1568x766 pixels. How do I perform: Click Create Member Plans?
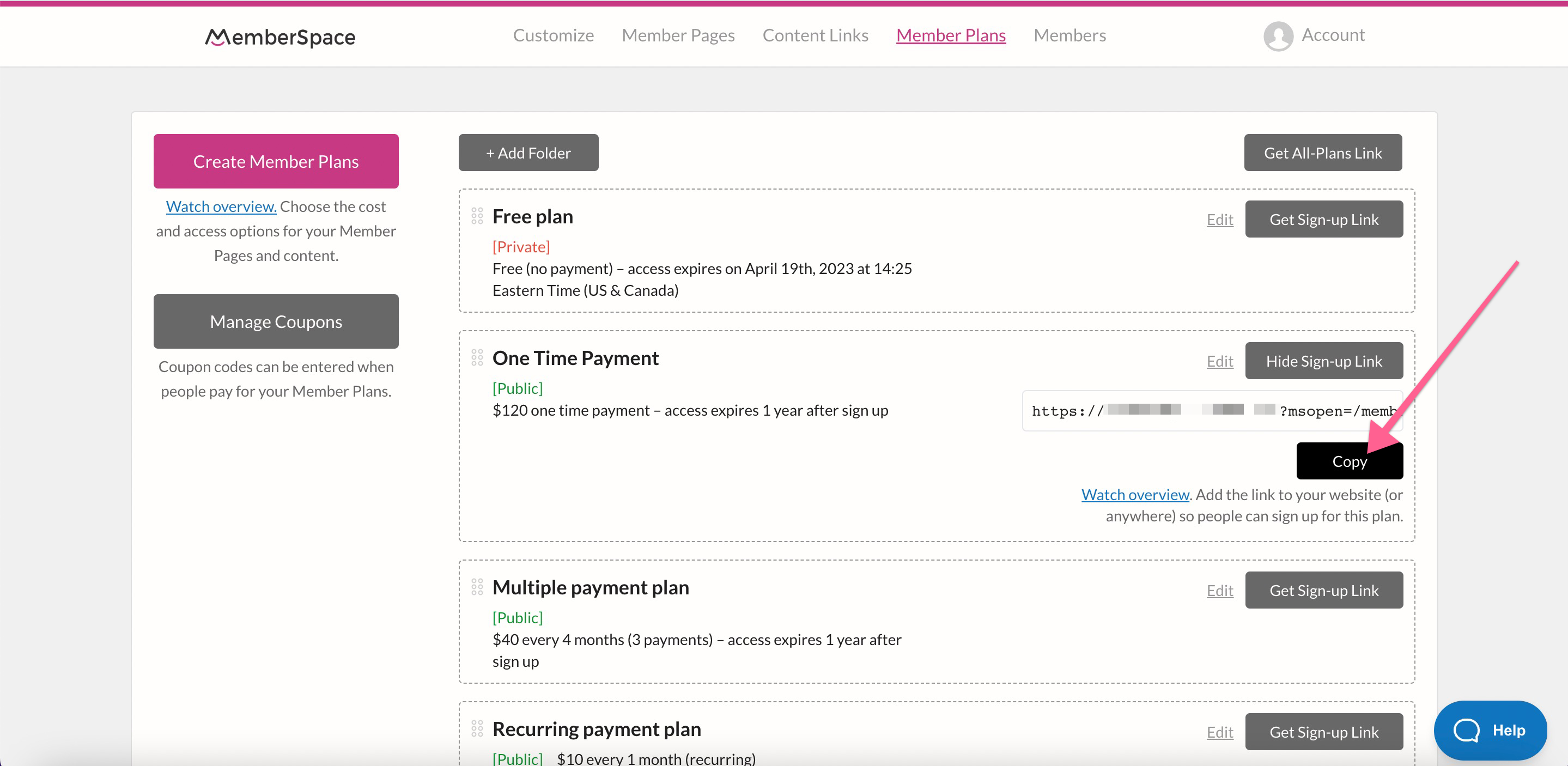(x=275, y=161)
